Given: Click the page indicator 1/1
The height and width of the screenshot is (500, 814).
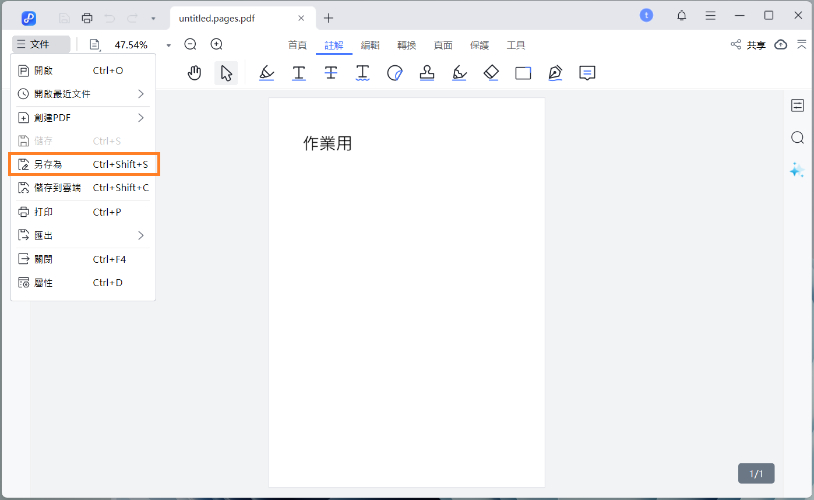Looking at the screenshot, I should [756, 473].
